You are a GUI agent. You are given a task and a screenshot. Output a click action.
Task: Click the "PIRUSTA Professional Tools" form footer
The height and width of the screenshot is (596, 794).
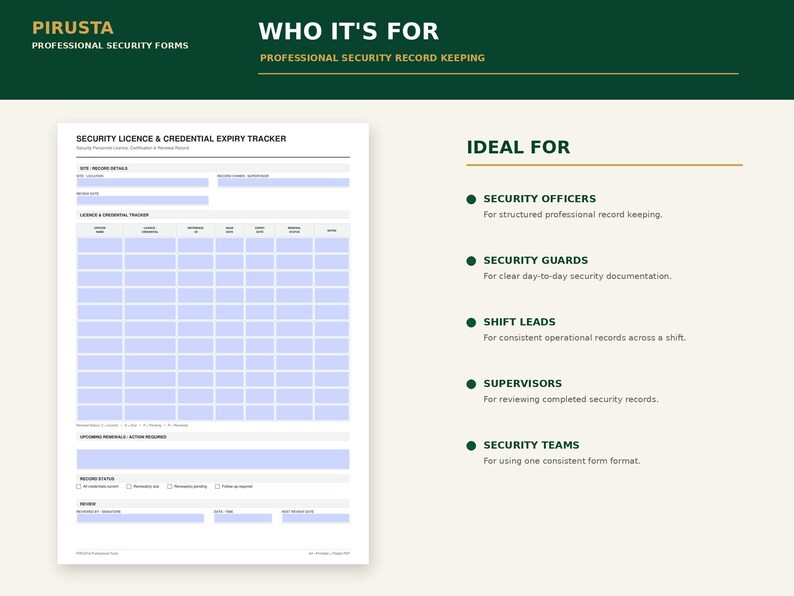click(x=97, y=553)
